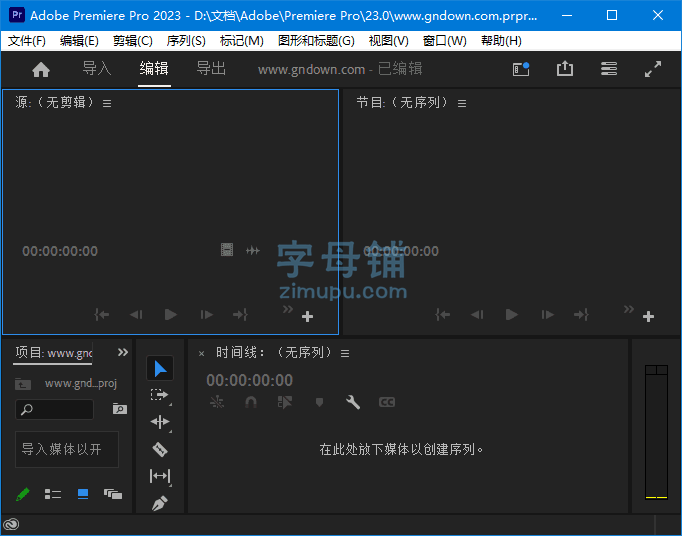The image size is (682, 536).
Task: Select the Ripple Edit tool
Action: (x=160, y=422)
